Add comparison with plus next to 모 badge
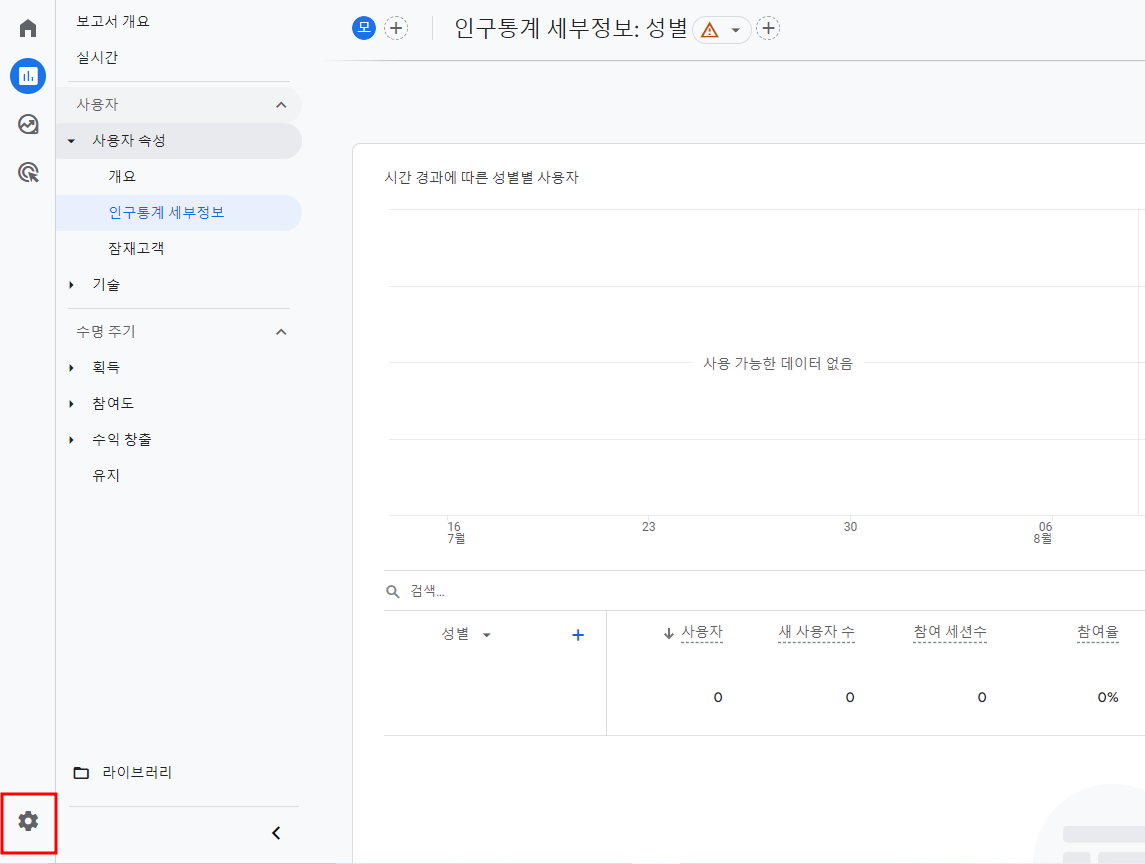1145x864 pixels. click(396, 28)
